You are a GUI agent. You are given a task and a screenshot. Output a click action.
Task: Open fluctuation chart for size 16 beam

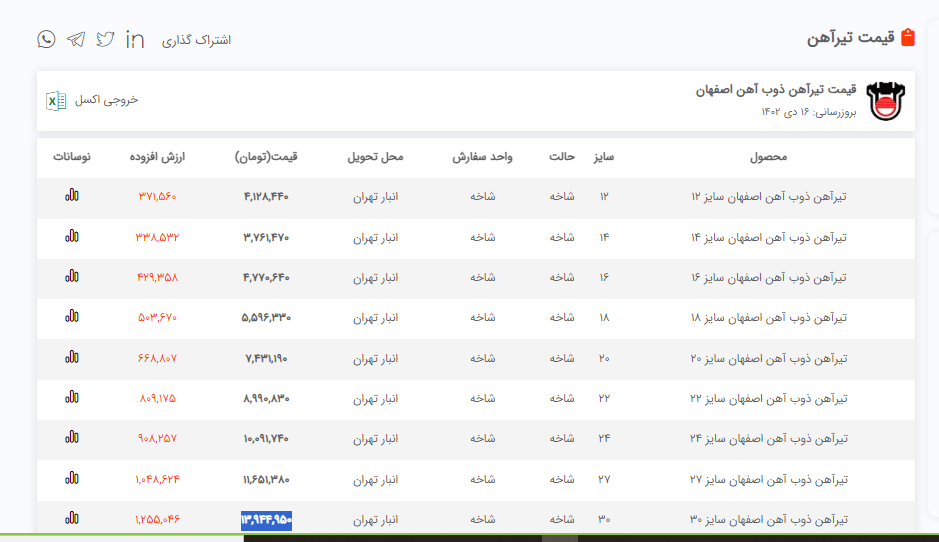pos(71,276)
